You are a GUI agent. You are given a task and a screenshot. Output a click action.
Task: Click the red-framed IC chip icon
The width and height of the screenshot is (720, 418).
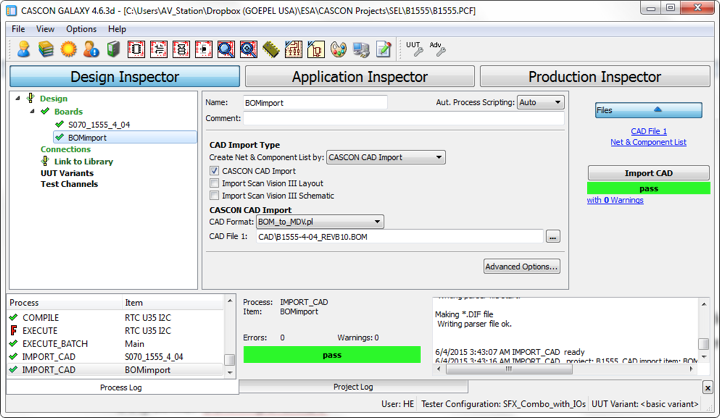136,49
